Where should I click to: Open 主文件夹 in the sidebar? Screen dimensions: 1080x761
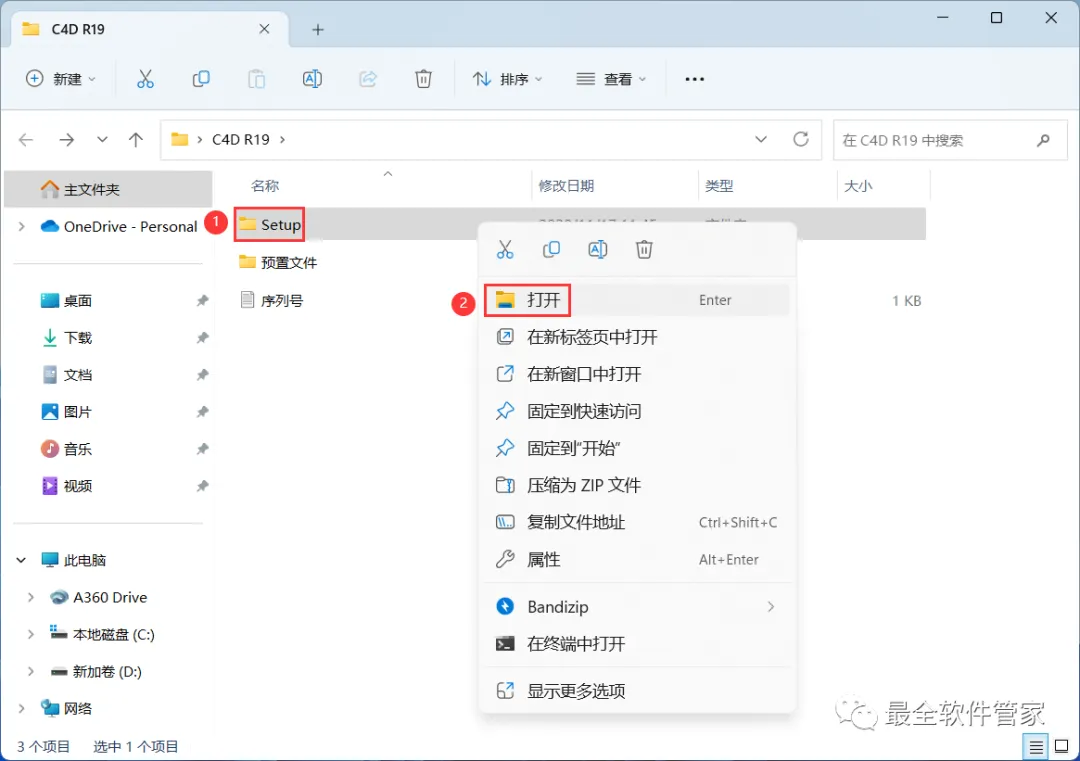click(108, 189)
